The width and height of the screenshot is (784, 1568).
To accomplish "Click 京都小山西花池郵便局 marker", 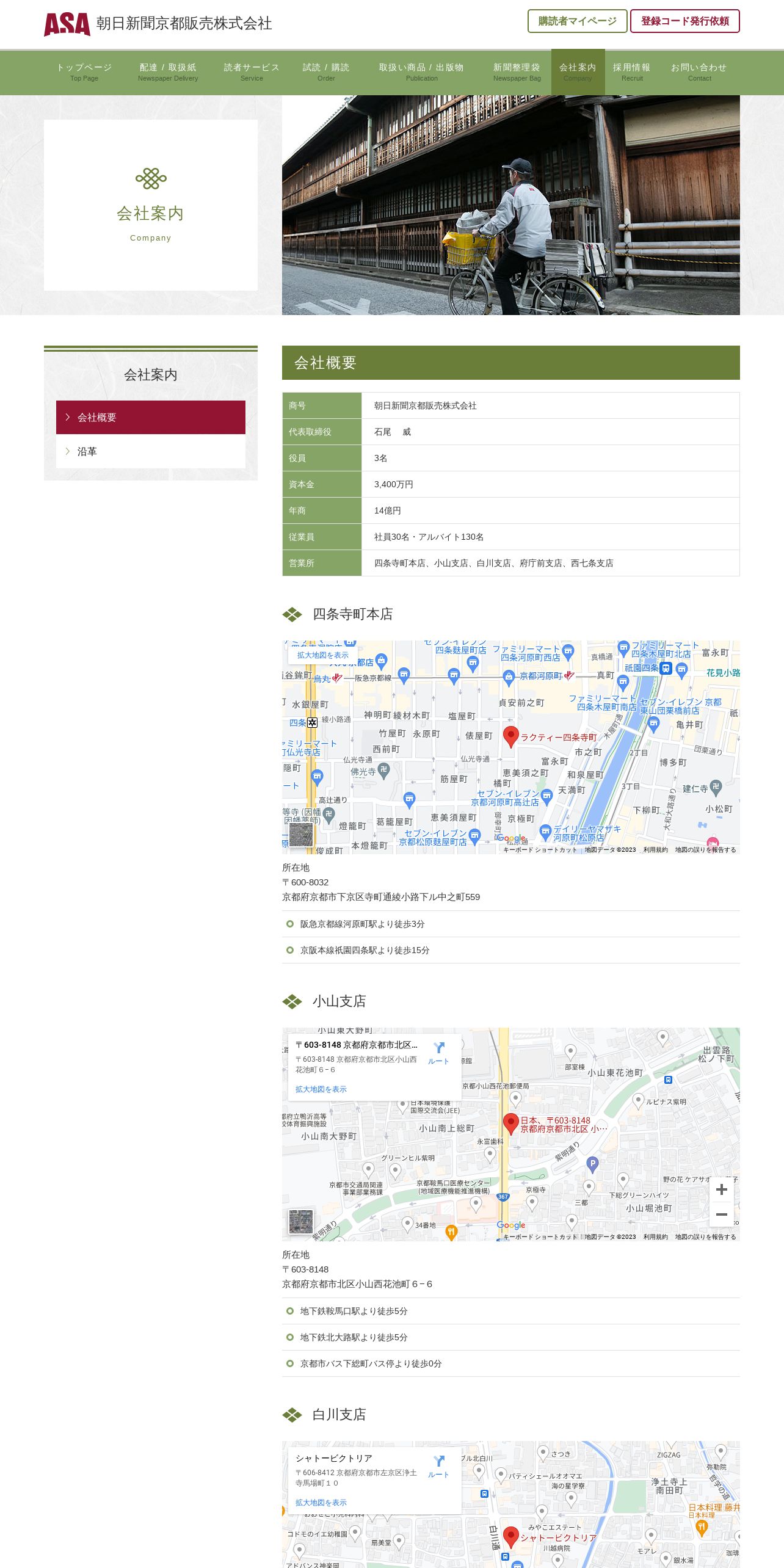I will click(x=515, y=1098).
